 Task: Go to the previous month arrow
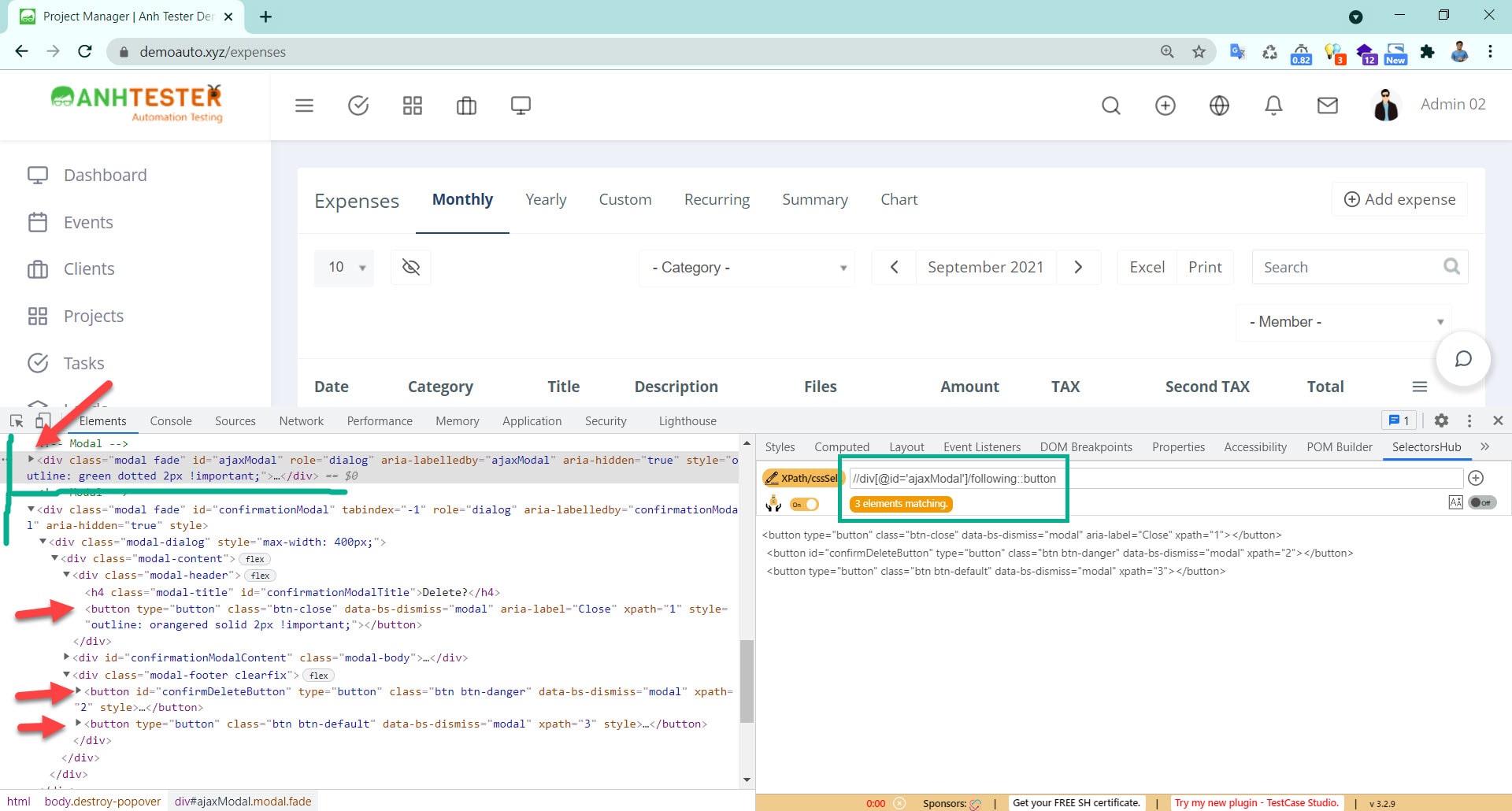coord(894,267)
